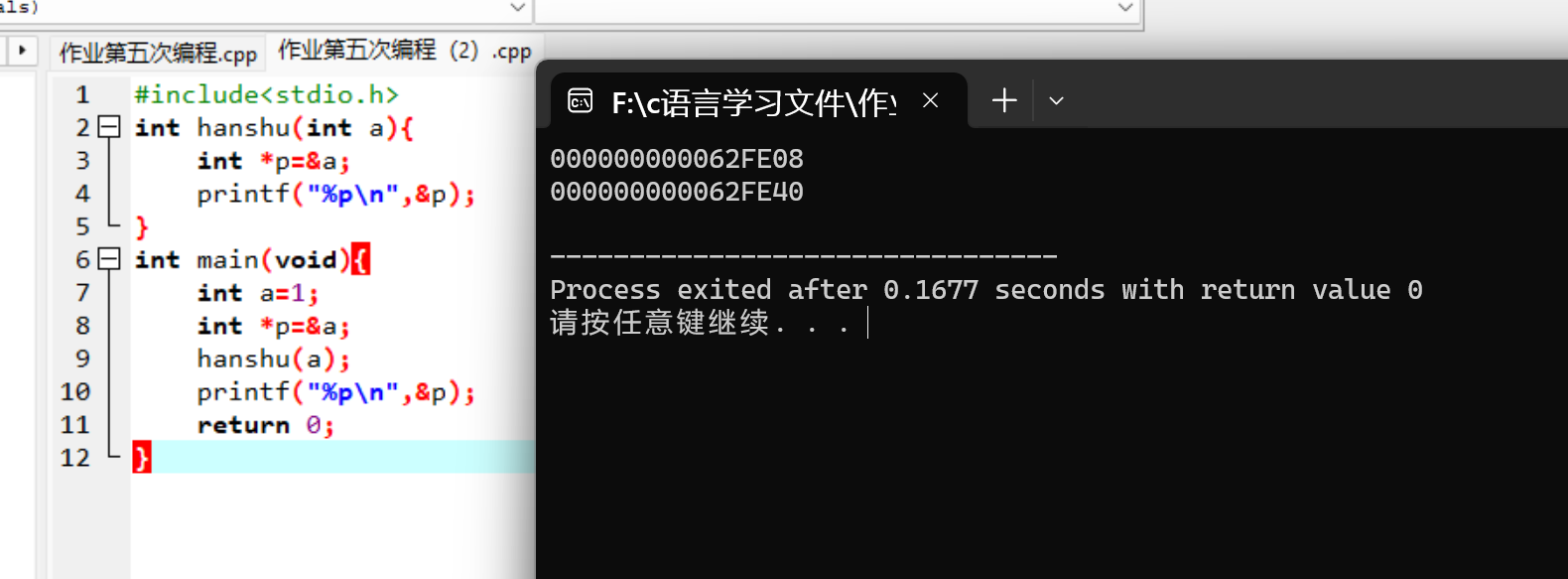Click the hanshu(a) call on line 9
The height and width of the screenshot is (579, 1568).
(273, 359)
